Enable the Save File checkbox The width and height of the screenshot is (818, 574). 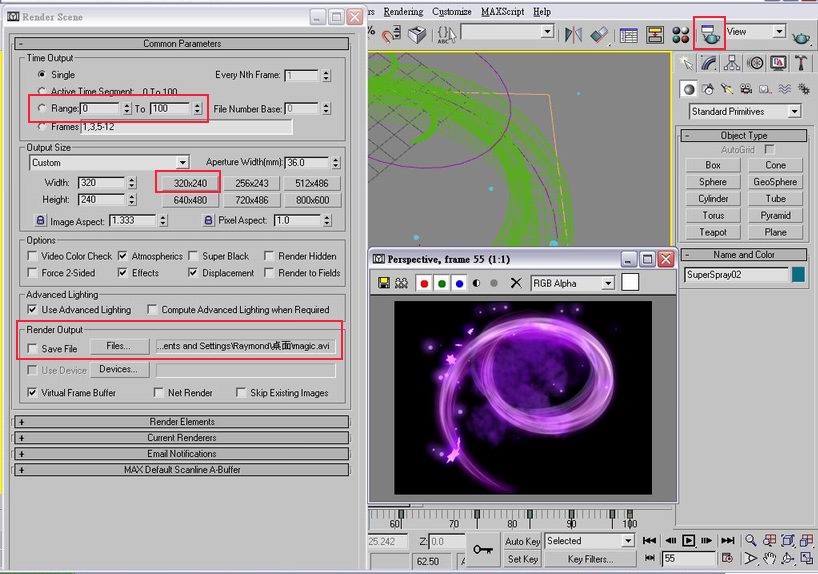pos(33,349)
